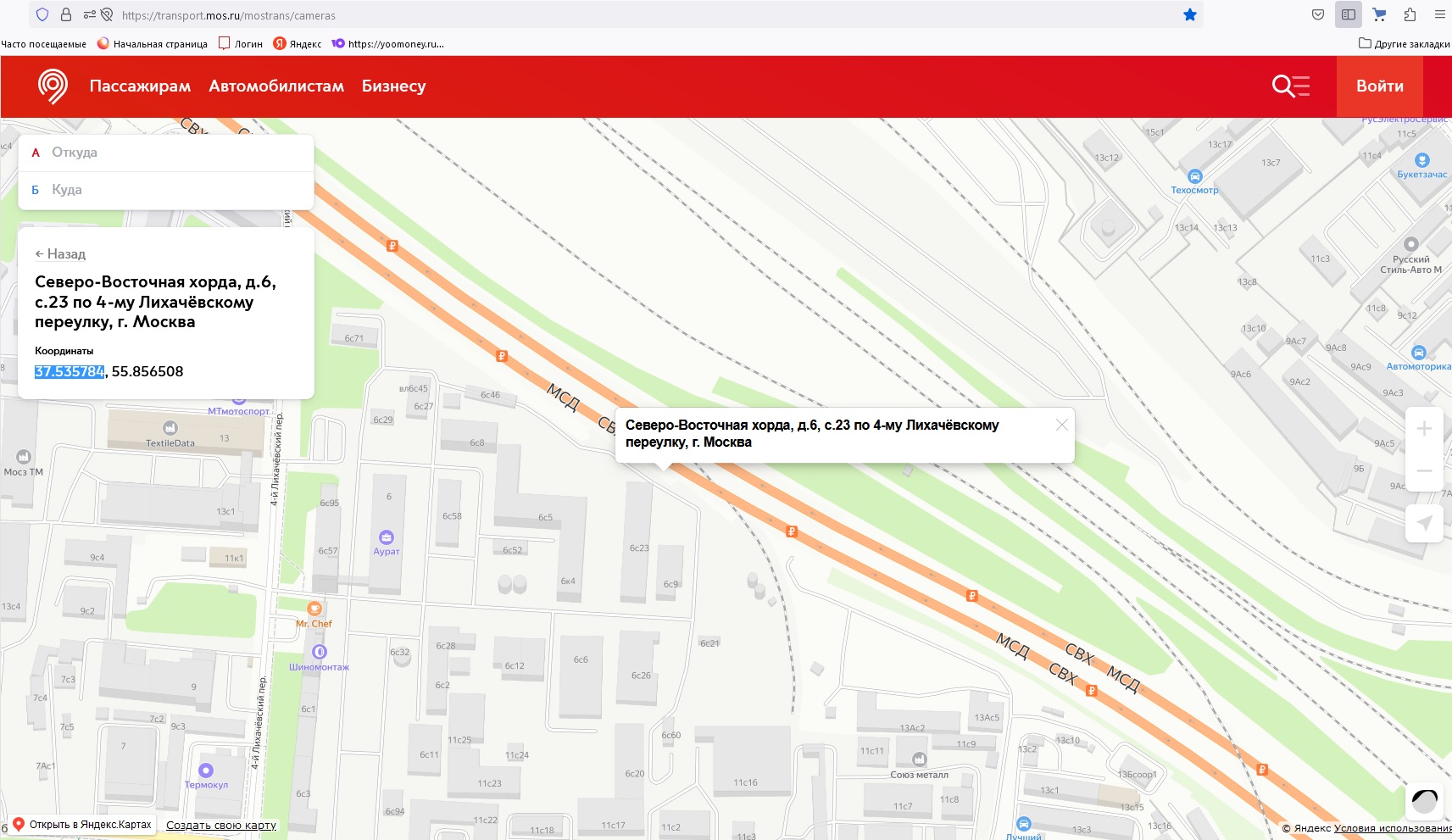This screenshot has width=1452, height=840.
Task: Zoom in on the map
Action: [x=1424, y=429]
